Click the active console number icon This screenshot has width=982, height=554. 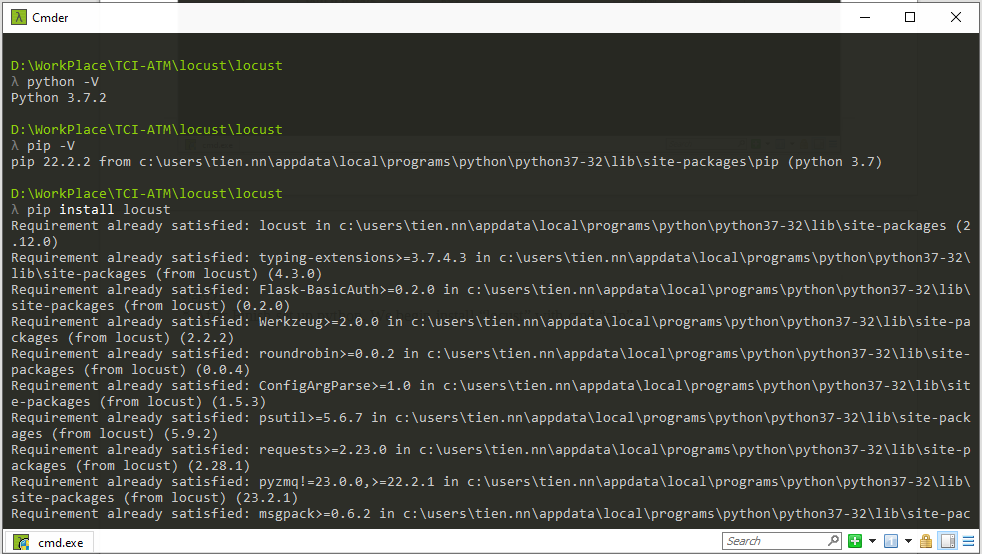pyautogui.click(x=890, y=542)
